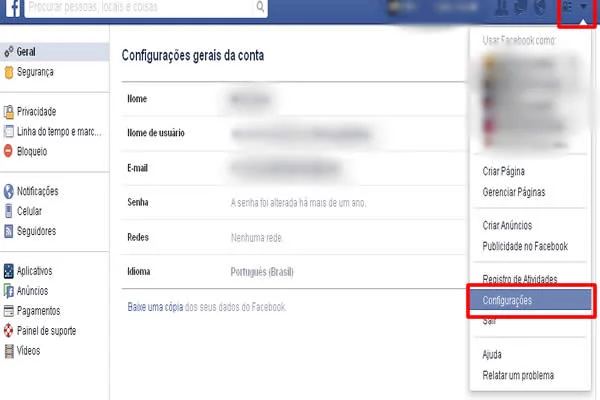Click 'A senha foi alterada' text

(298, 203)
